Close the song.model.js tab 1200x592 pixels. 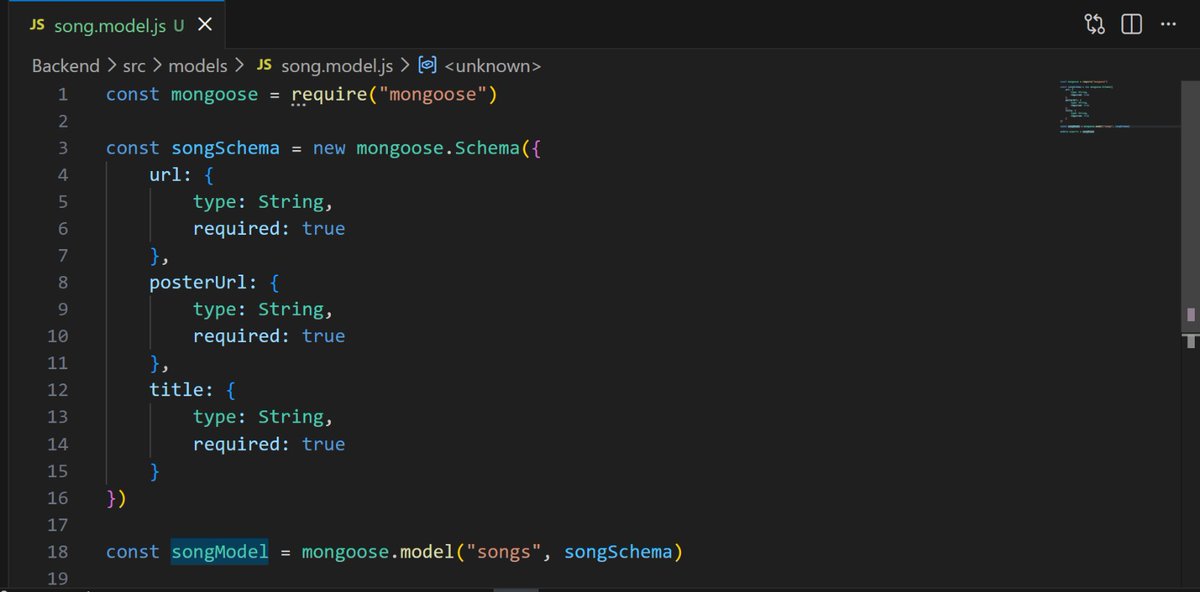pyautogui.click(x=205, y=26)
